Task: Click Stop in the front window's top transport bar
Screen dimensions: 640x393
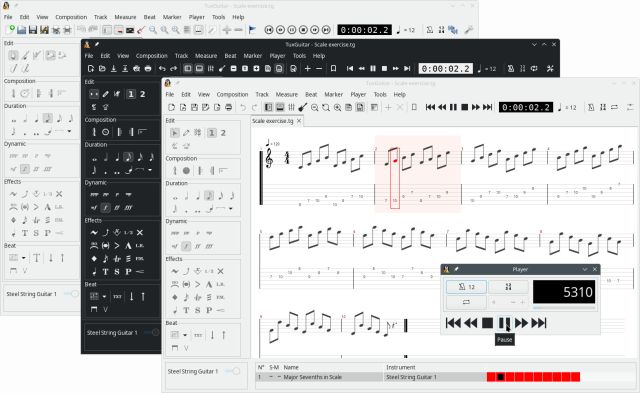Action: pyautogui.click(x=464, y=107)
